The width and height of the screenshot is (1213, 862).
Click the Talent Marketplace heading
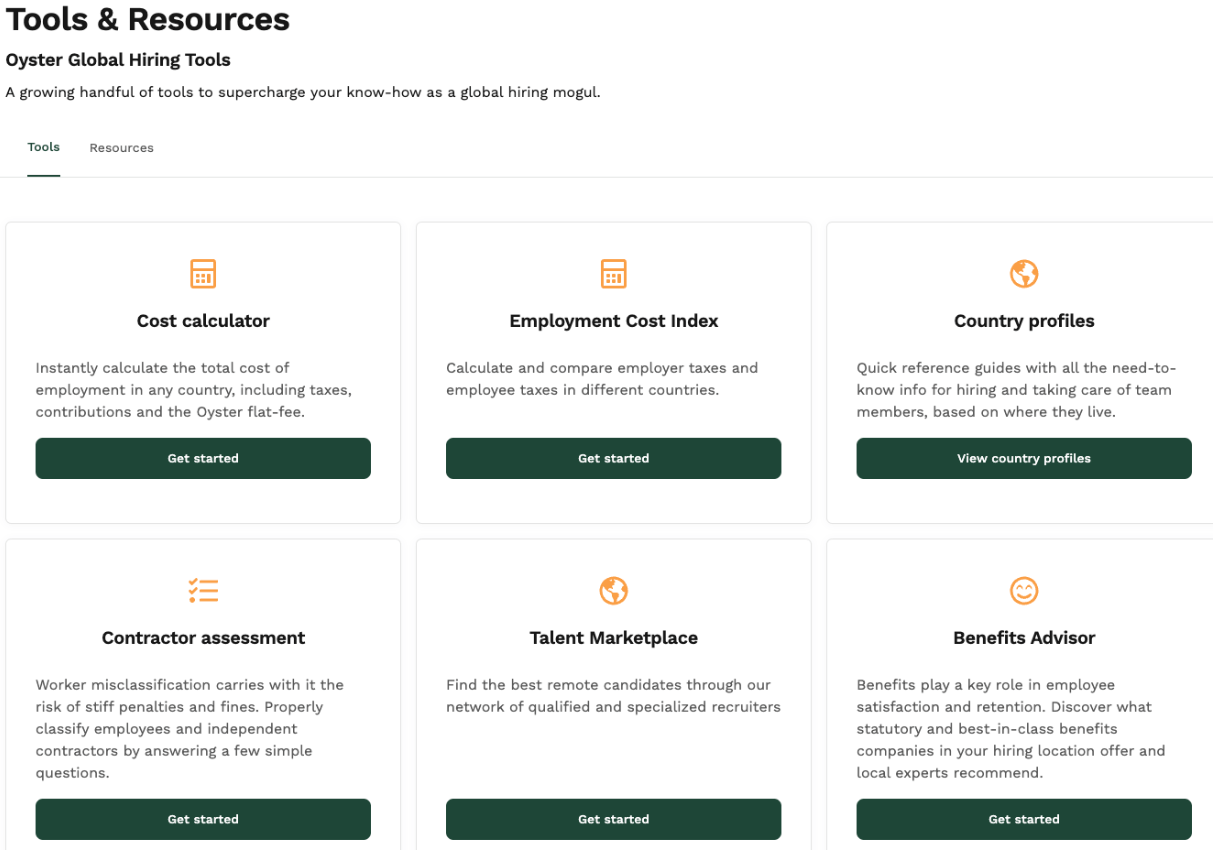point(613,638)
